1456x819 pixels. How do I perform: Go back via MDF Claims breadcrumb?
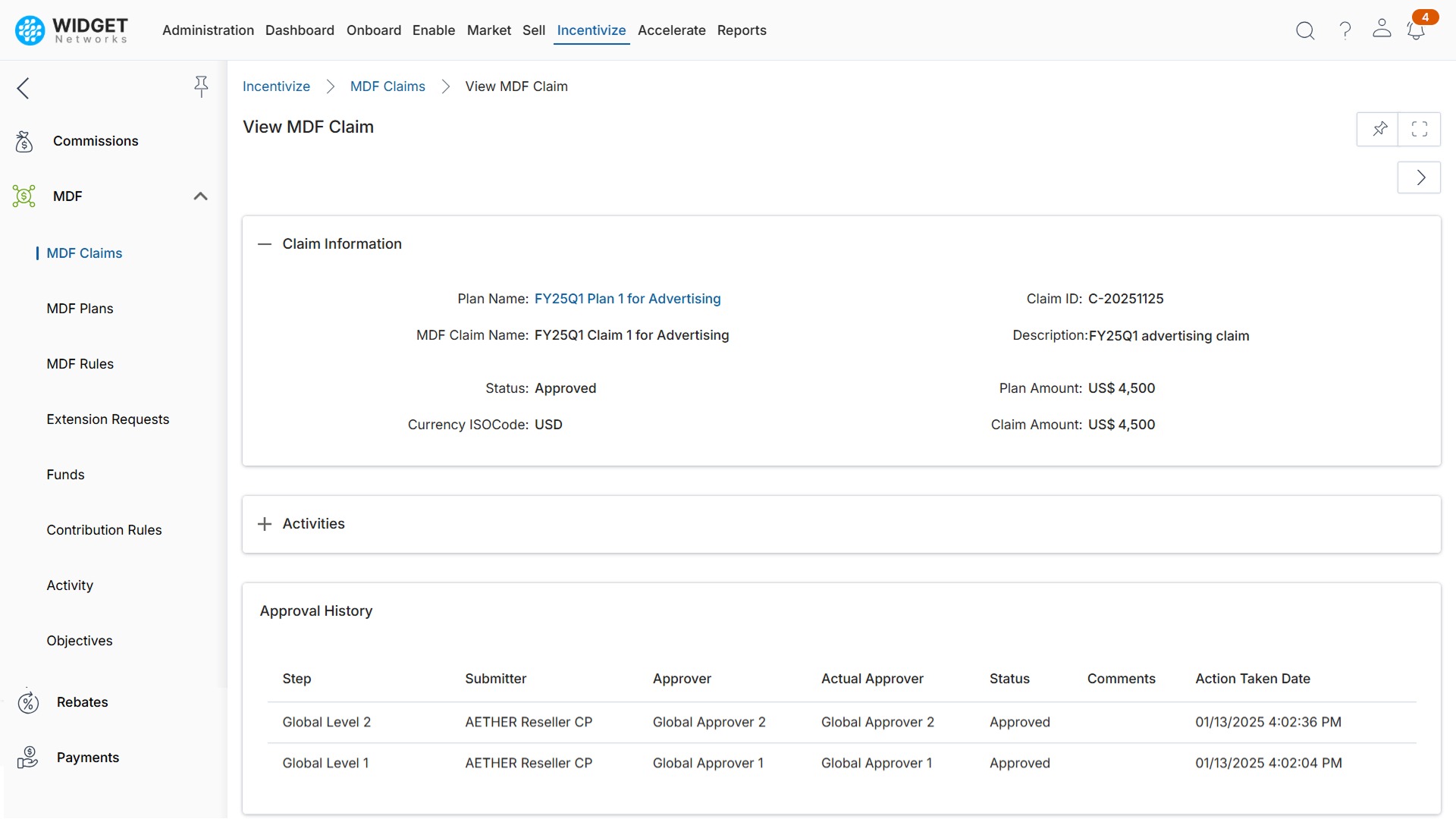point(387,86)
